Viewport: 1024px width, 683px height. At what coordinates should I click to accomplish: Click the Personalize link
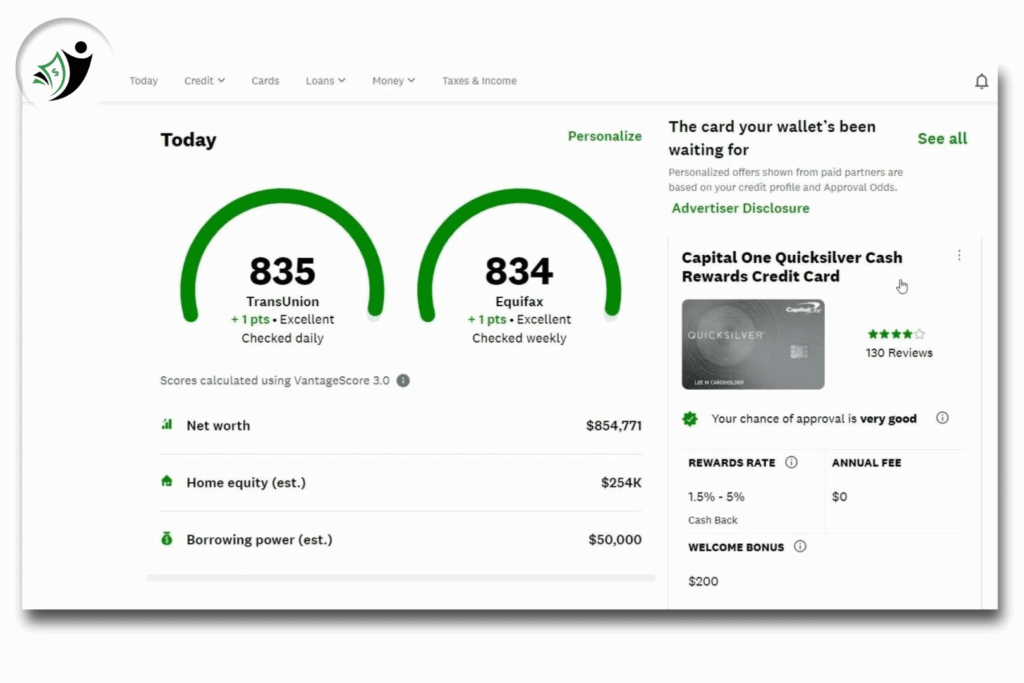(x=605, y=136)
